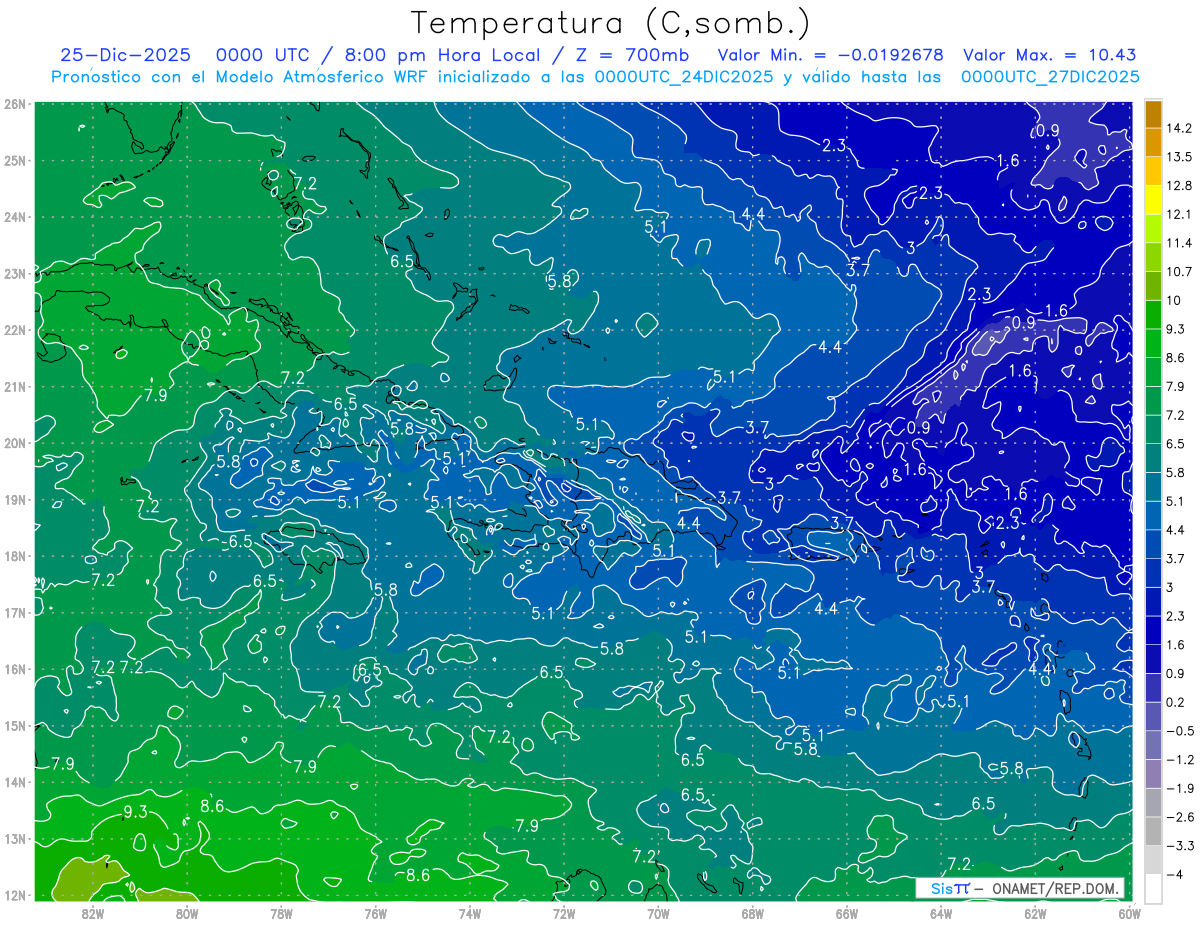Click the ONAMET/REP.DOM. credit label
Viewport: 1200px width, 927px height.
pos(1054,888)
